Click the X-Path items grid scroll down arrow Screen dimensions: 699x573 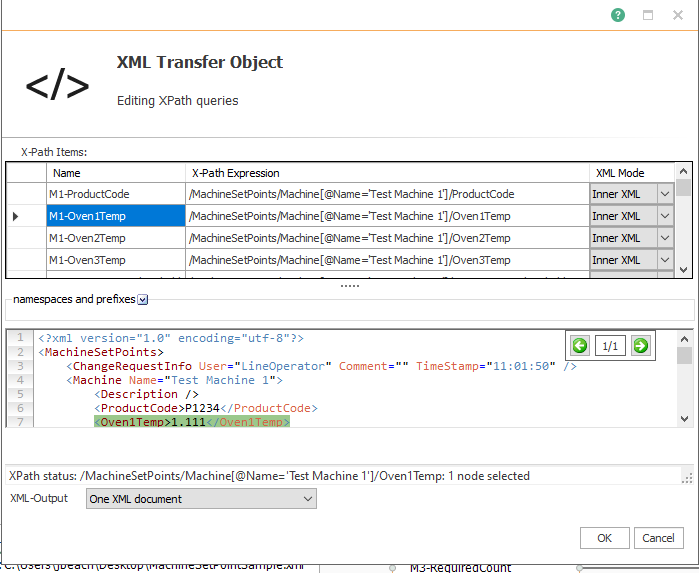683,270
